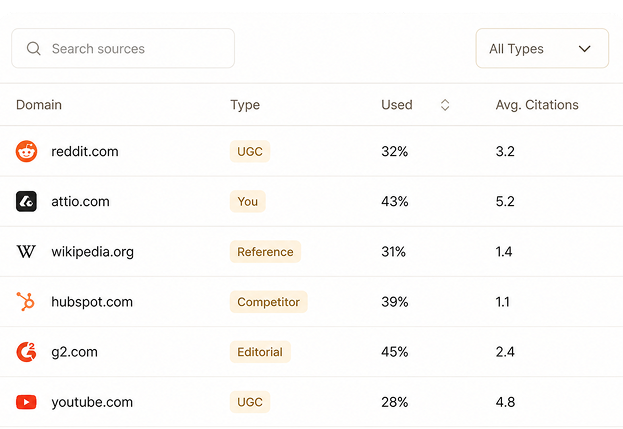Click the G2 logo icon
This screenshot has width=623, height=429.
pyautogui.click(x=26, y=352)
